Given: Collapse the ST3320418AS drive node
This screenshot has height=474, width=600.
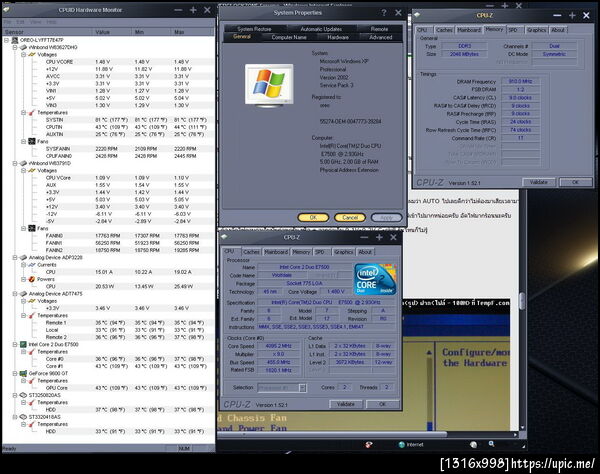Looking at the screenshot, I should point(15,417).
